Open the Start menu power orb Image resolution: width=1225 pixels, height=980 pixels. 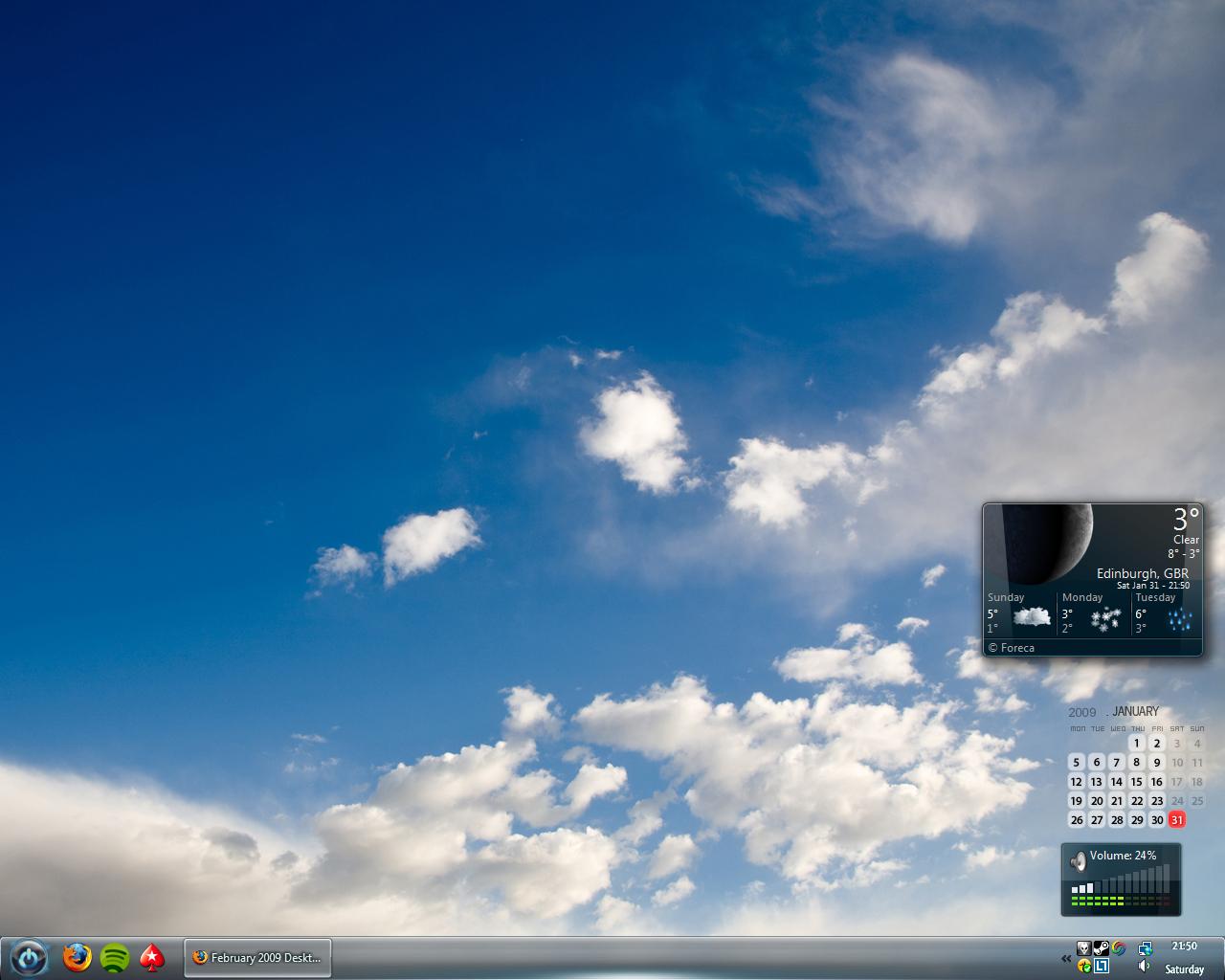(x=29, y=957)
